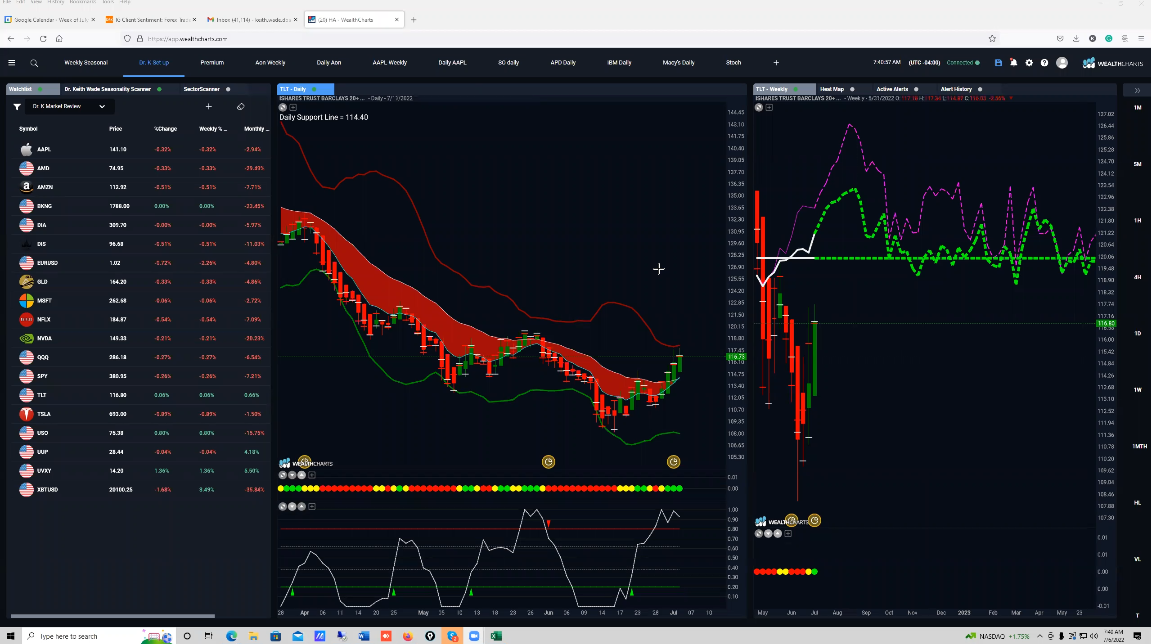Save the workspace with blue disk icon

[x=998, y=63]
